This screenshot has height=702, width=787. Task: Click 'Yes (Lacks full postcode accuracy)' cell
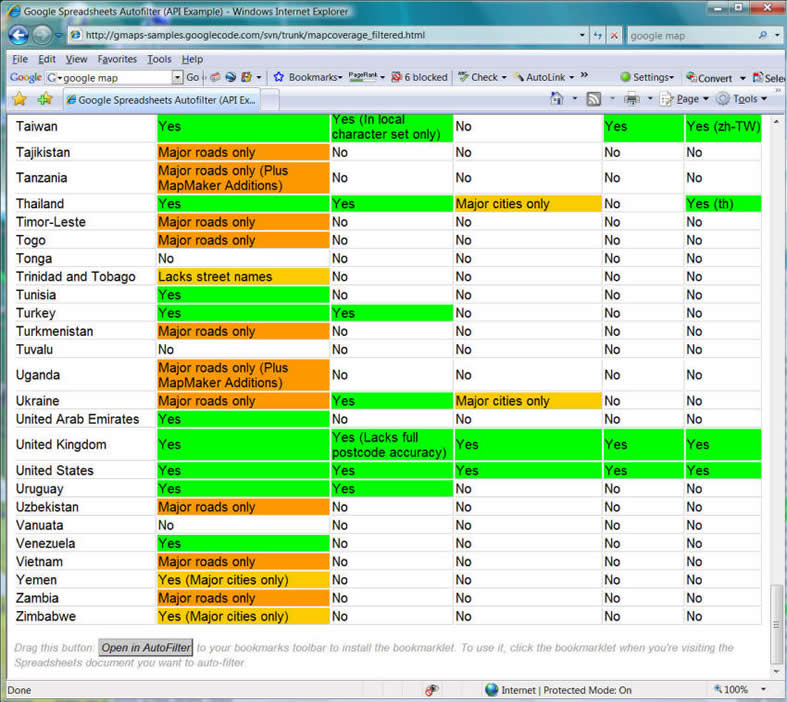coord(391,445)
